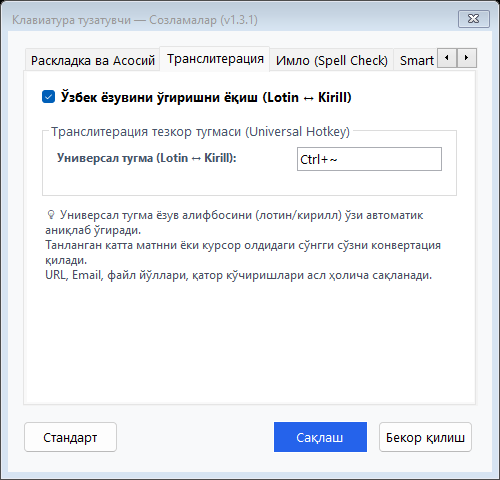Close the settings window
The image size is (500, 480).
[x=474, y=19]
